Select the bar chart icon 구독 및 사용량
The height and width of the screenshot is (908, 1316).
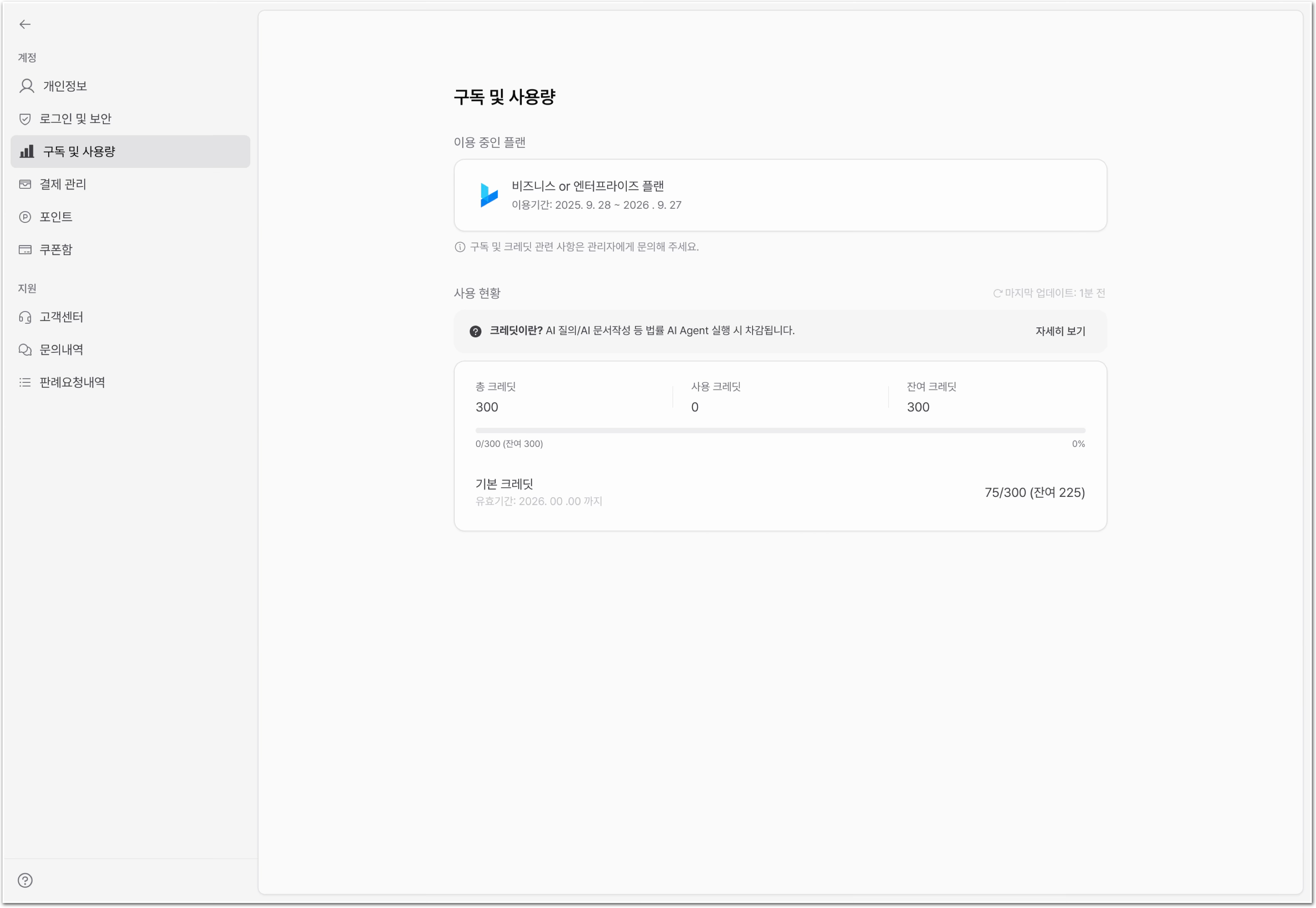tap(26, 151)
